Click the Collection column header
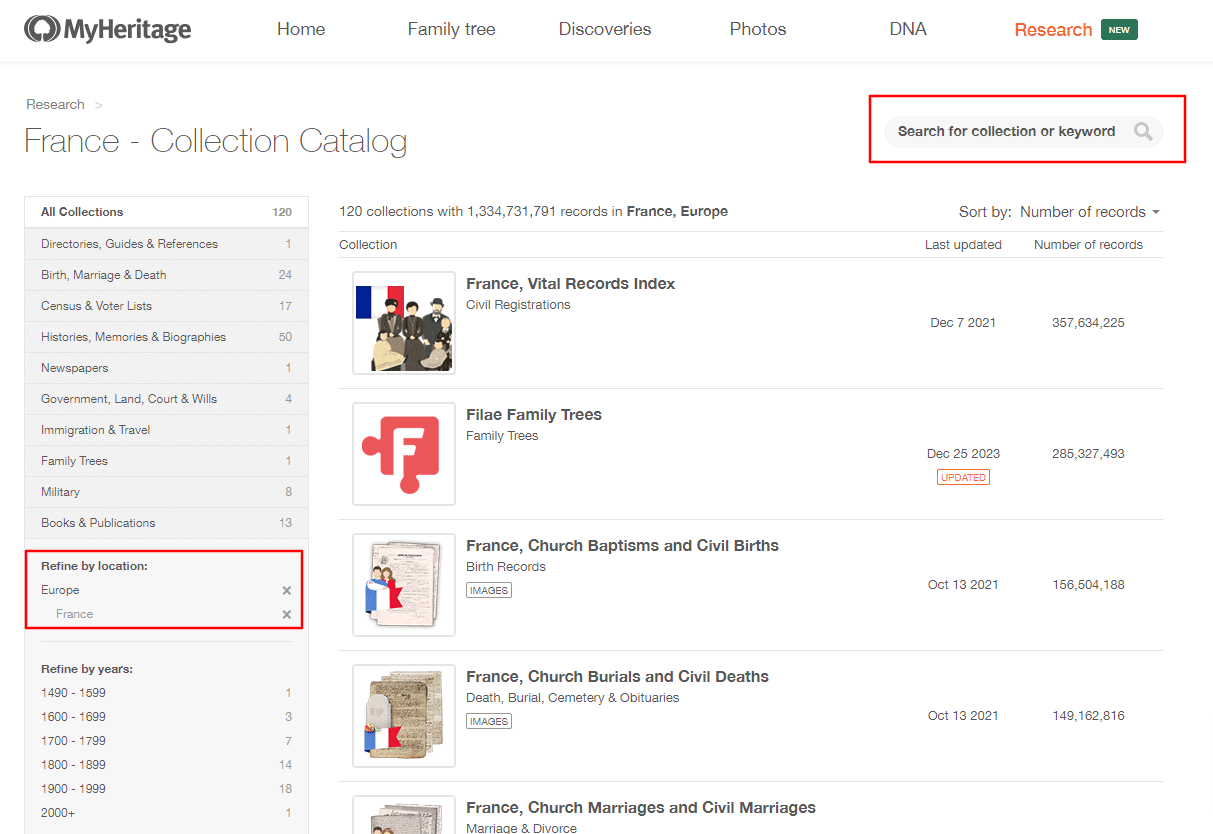This screenshot has height=834, width=1213. (x=368, y=245)
